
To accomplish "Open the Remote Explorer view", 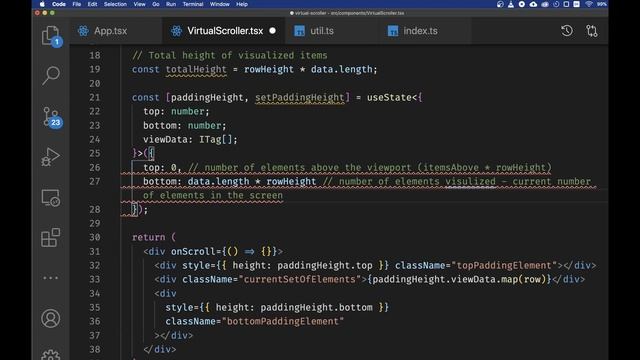I will [51, 198].
